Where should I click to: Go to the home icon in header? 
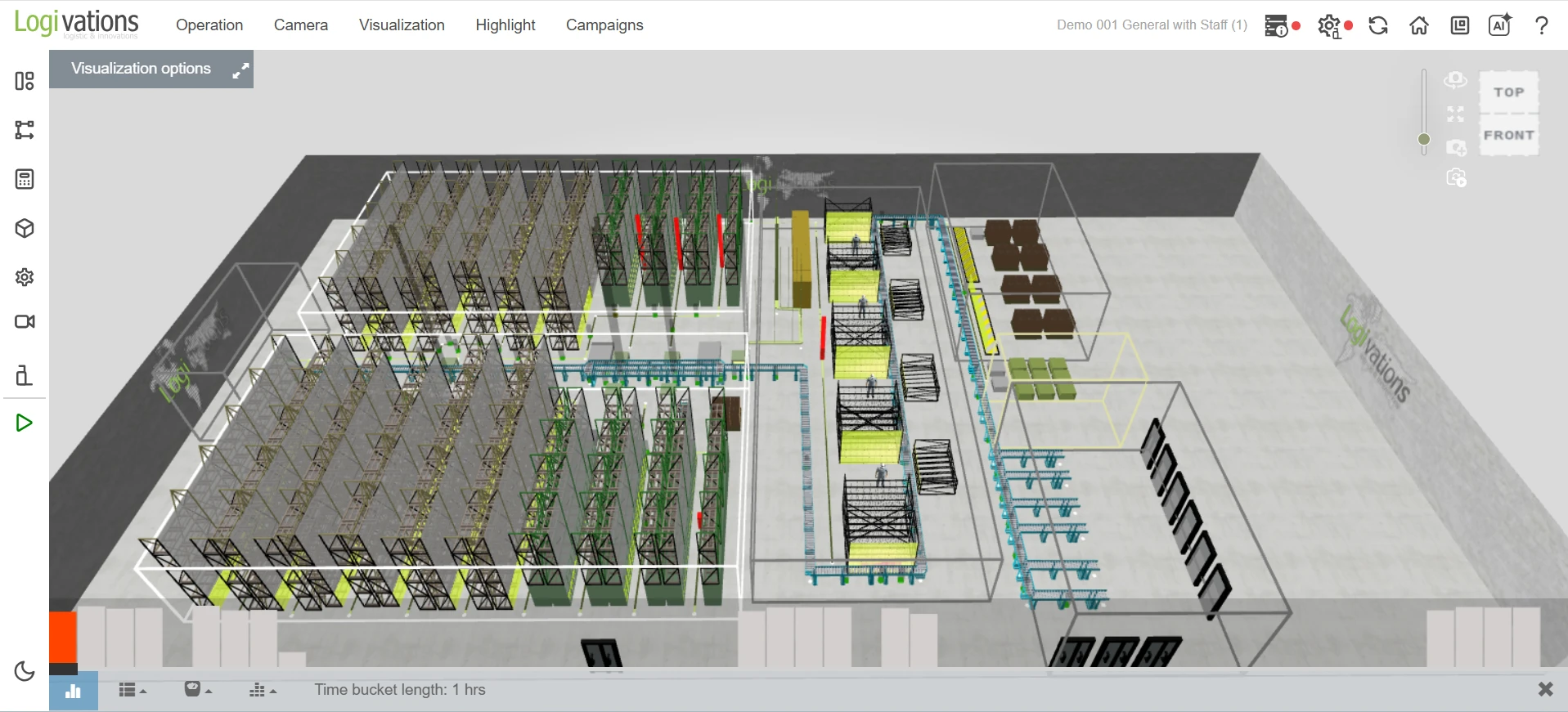point(1419,25)
